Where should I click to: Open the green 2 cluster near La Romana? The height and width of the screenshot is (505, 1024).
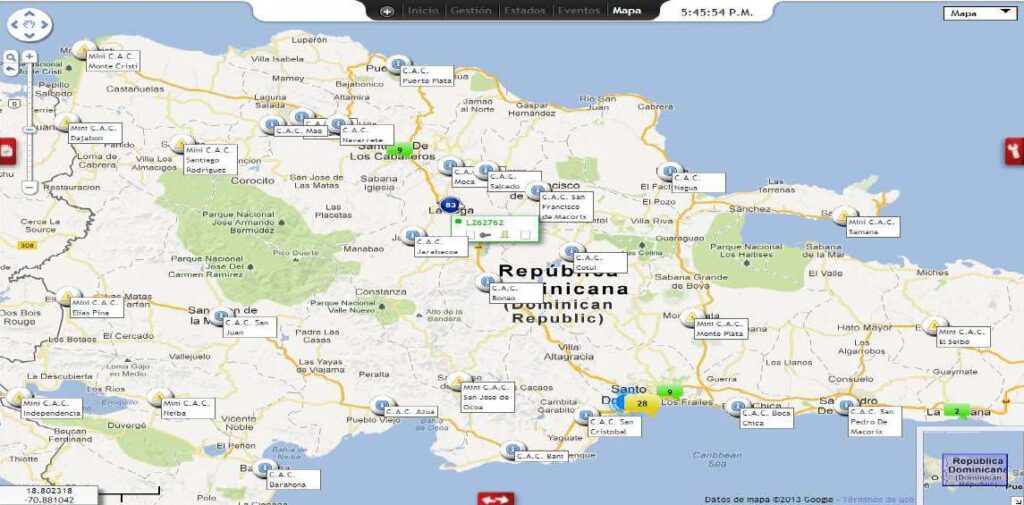click(x=957, y=410)
